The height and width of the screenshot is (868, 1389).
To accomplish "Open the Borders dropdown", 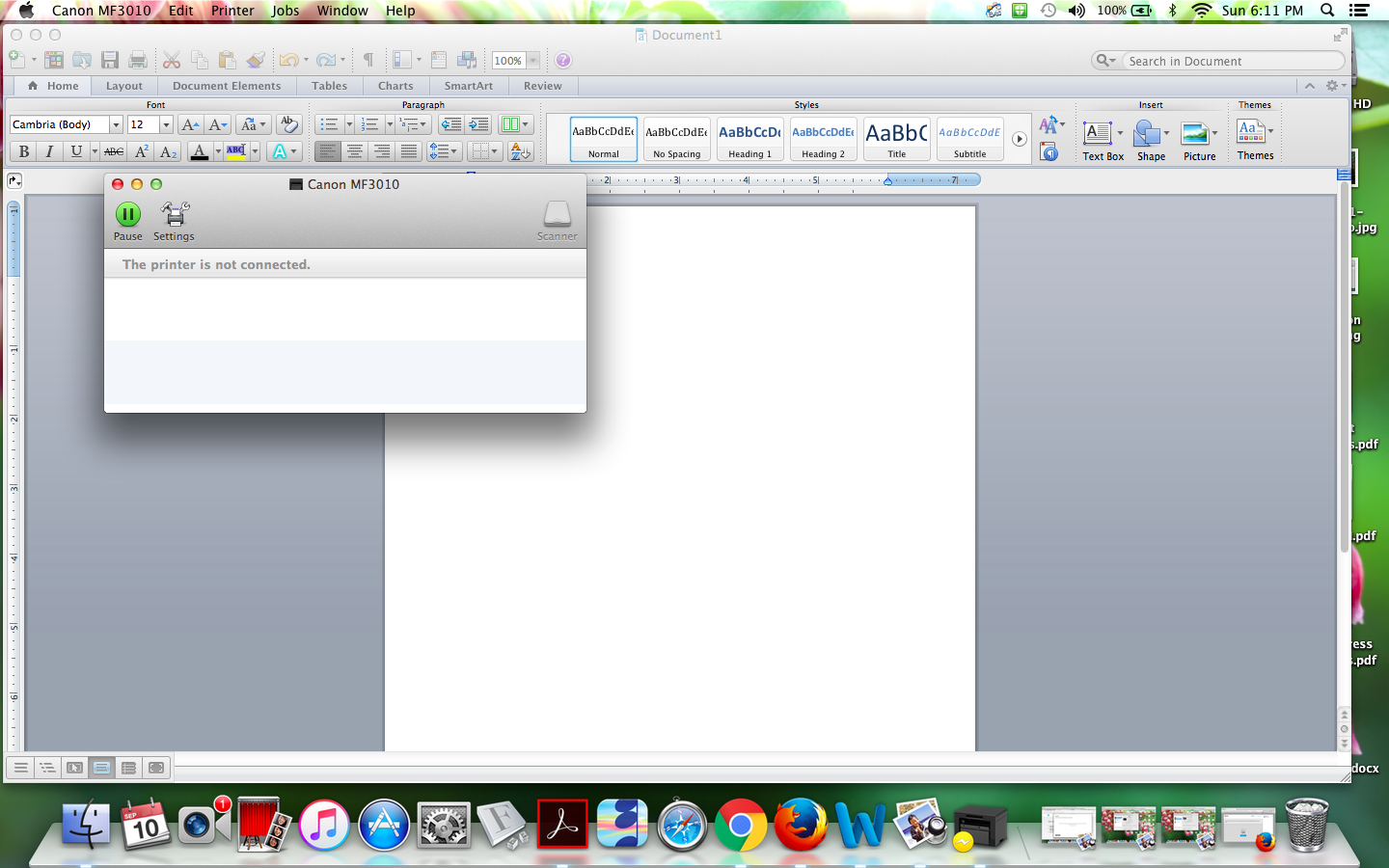I will coord(483,151).
